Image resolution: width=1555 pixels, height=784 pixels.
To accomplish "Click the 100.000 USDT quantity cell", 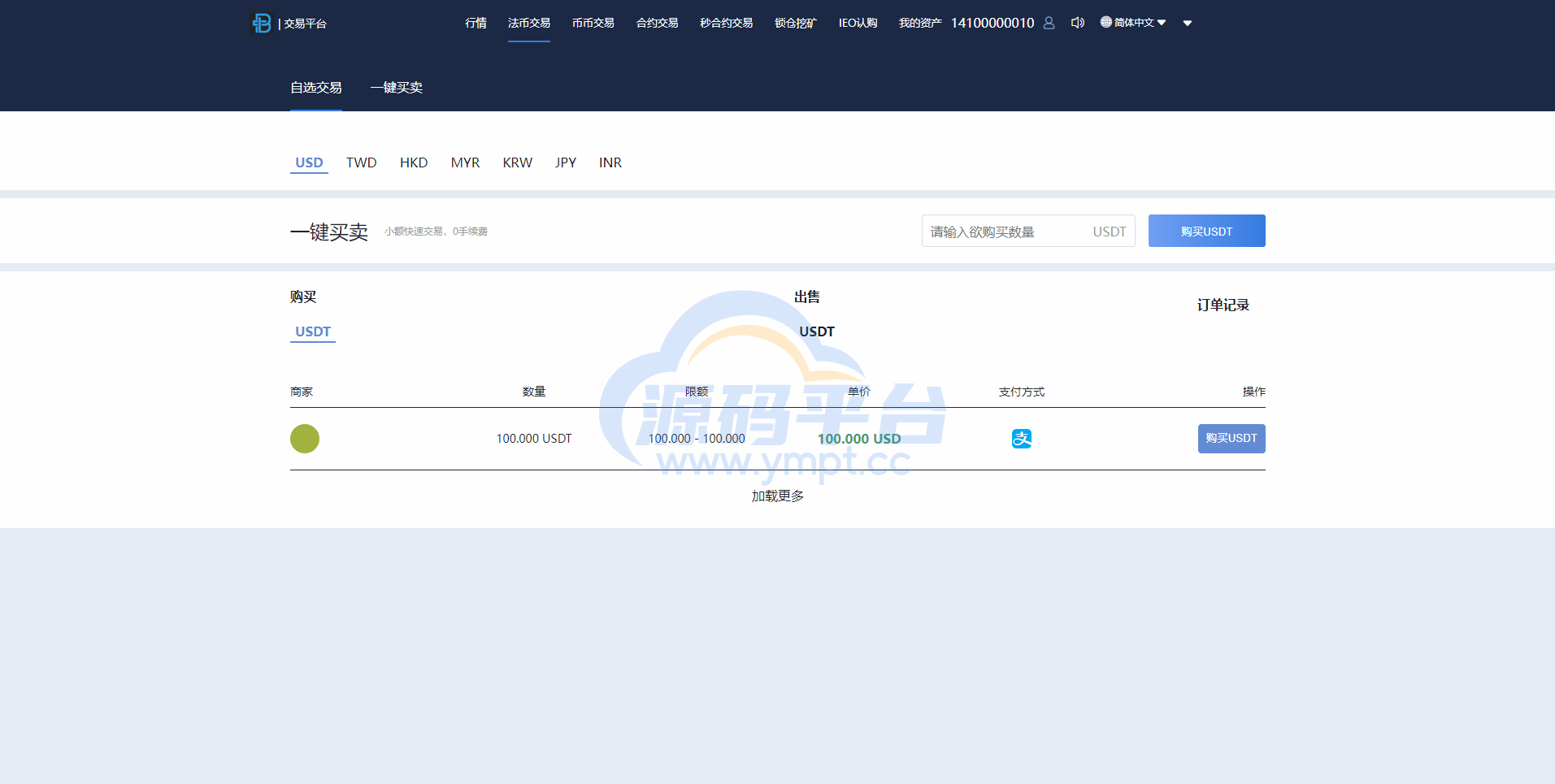I will [534, 439].
